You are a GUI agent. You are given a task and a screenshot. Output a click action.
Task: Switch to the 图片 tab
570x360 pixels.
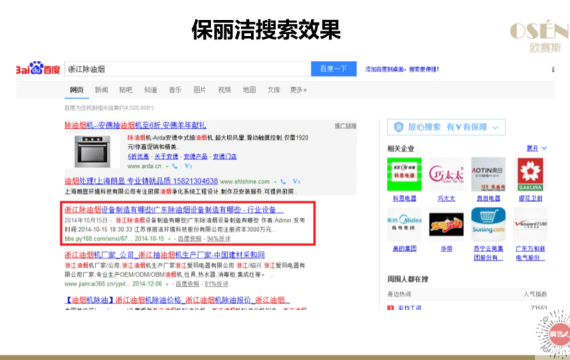click(x=200, y=90)
